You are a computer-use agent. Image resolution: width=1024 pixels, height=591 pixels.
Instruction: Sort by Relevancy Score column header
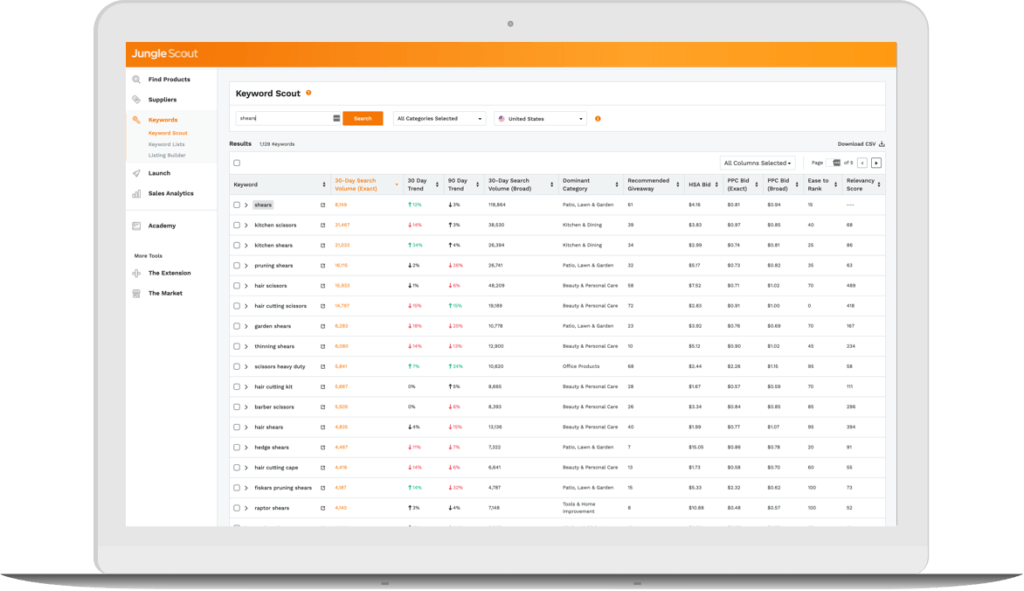pos(863,185)
